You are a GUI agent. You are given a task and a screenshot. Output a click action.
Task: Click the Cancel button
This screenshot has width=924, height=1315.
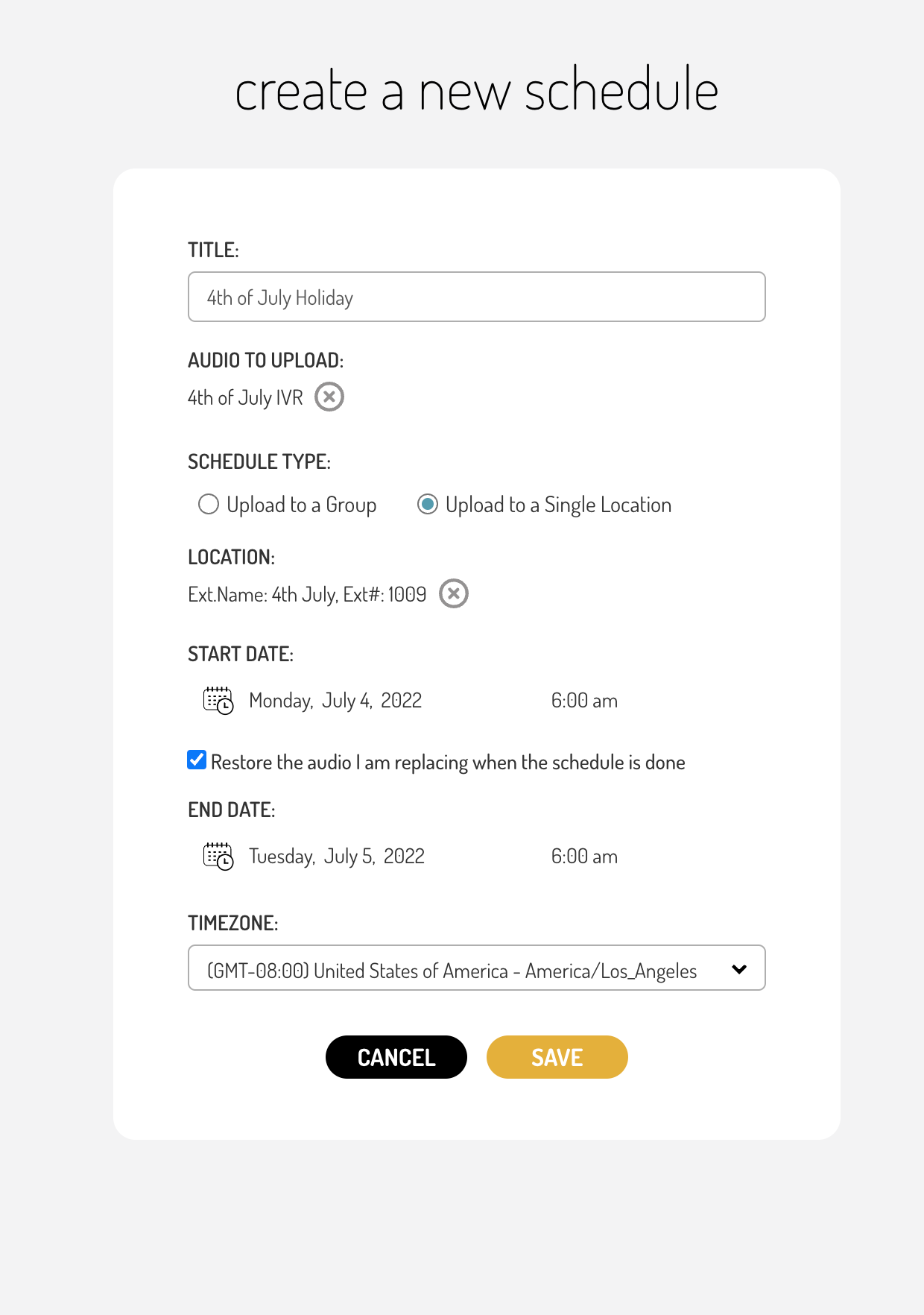click(396, 1057)
